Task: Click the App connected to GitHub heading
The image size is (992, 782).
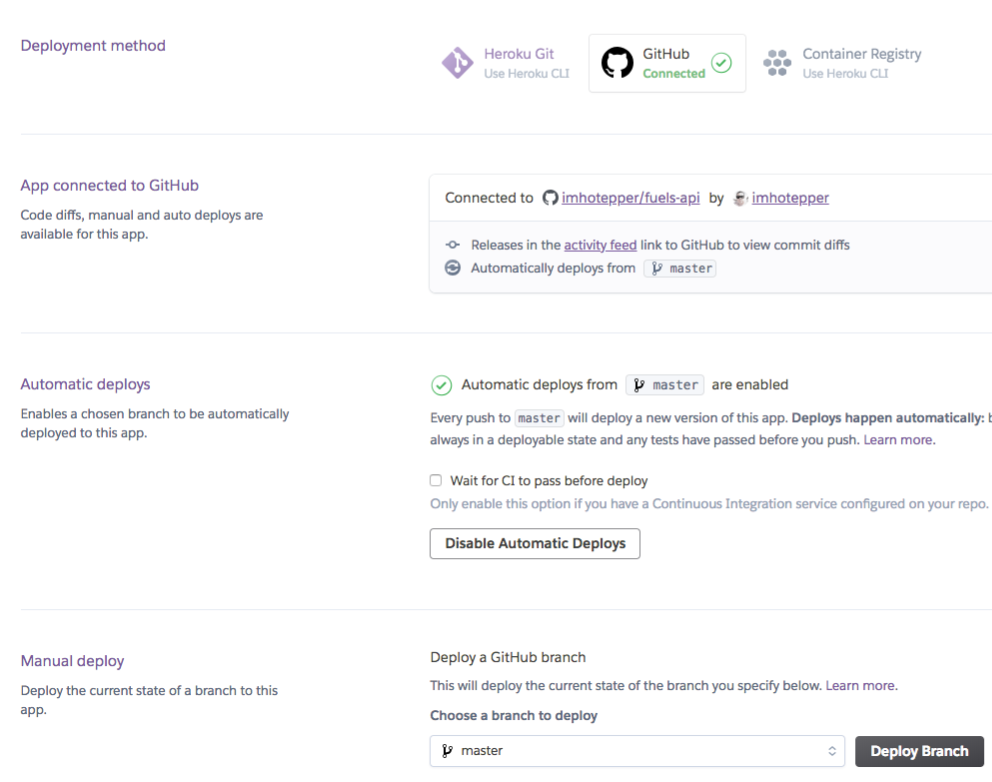Action: [109, 185]
